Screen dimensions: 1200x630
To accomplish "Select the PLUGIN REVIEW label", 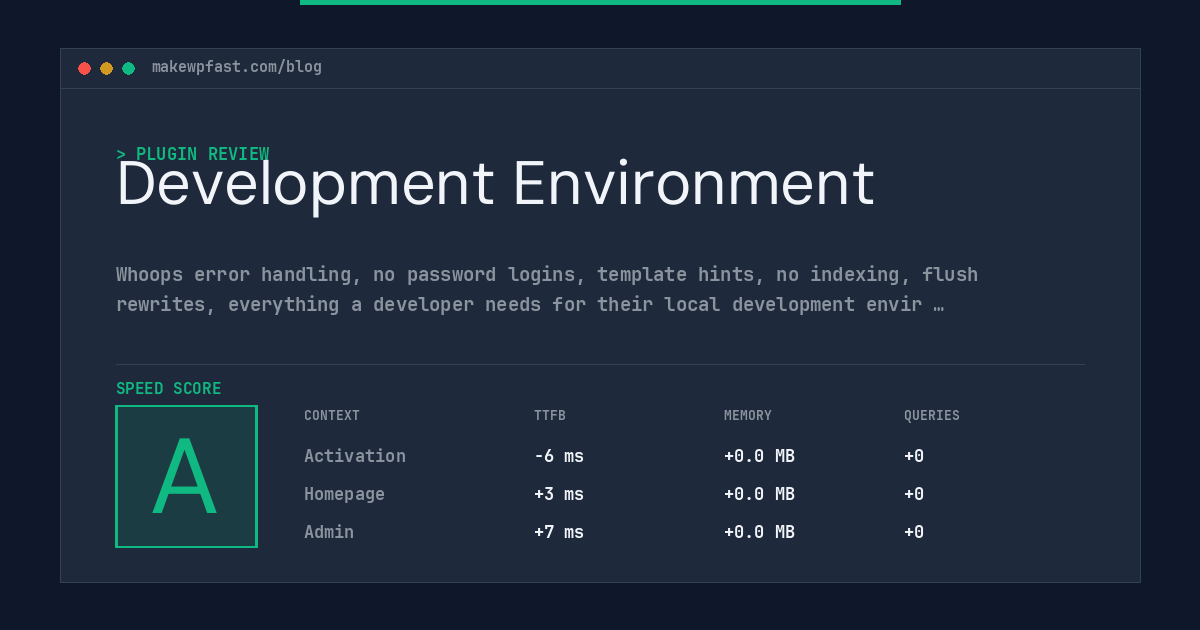I will (202, 154).
